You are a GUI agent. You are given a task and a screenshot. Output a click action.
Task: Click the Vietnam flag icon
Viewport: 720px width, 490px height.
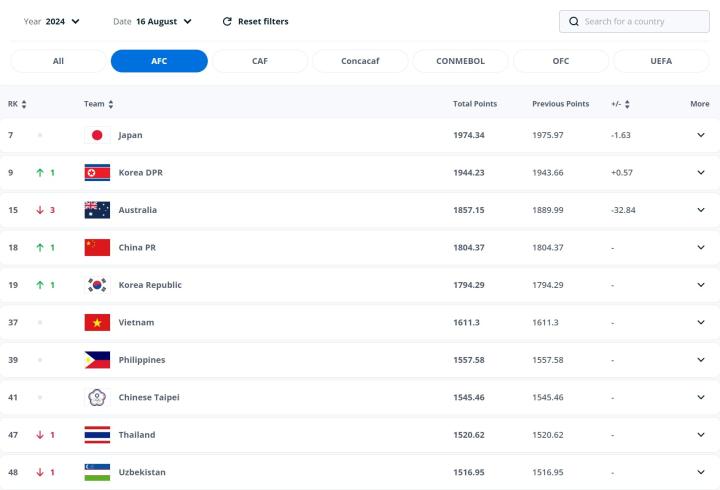click(x=97, y=322)
